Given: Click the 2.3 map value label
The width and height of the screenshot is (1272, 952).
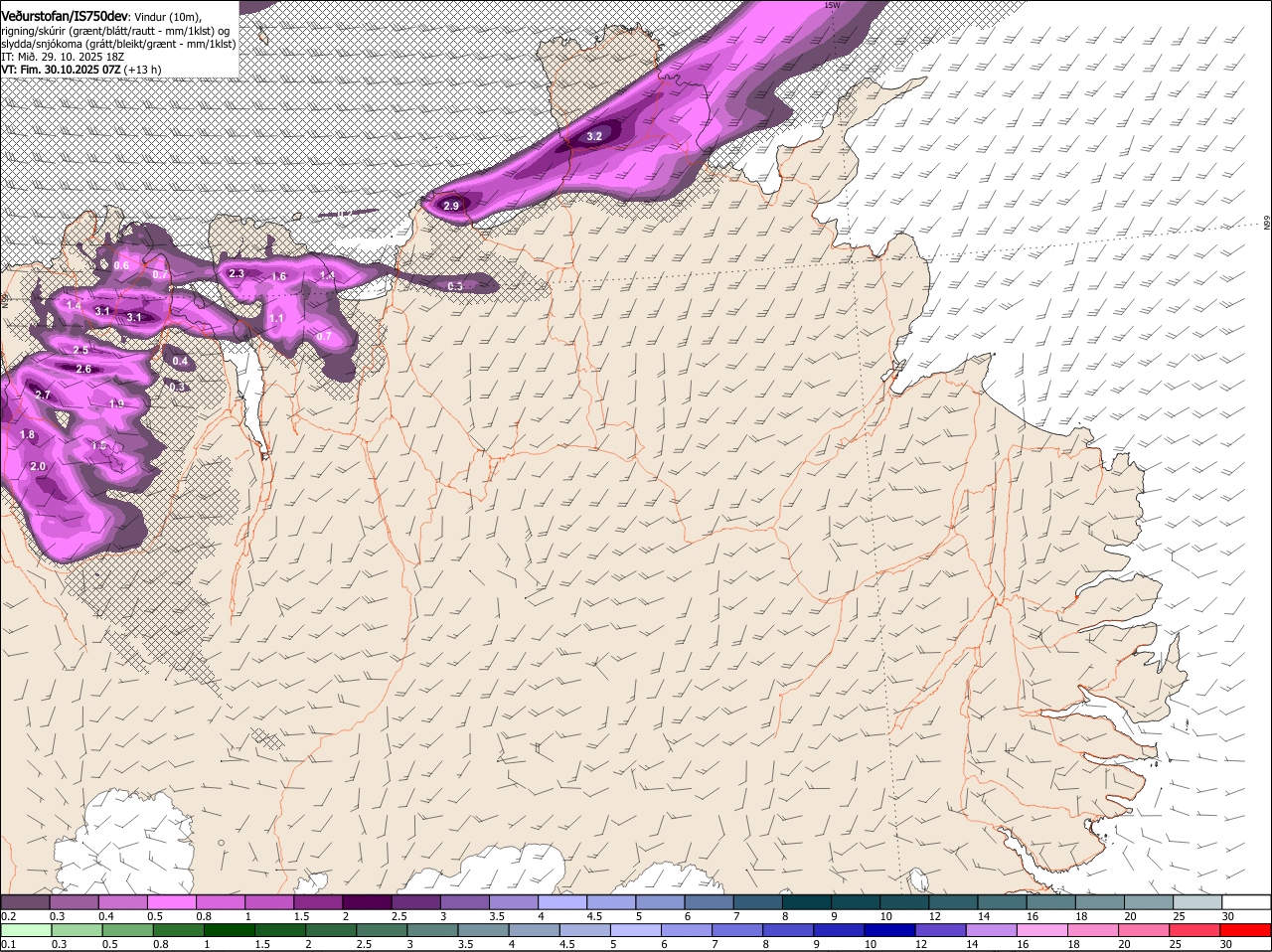Looking at the screenshot, I should (237, 273).
